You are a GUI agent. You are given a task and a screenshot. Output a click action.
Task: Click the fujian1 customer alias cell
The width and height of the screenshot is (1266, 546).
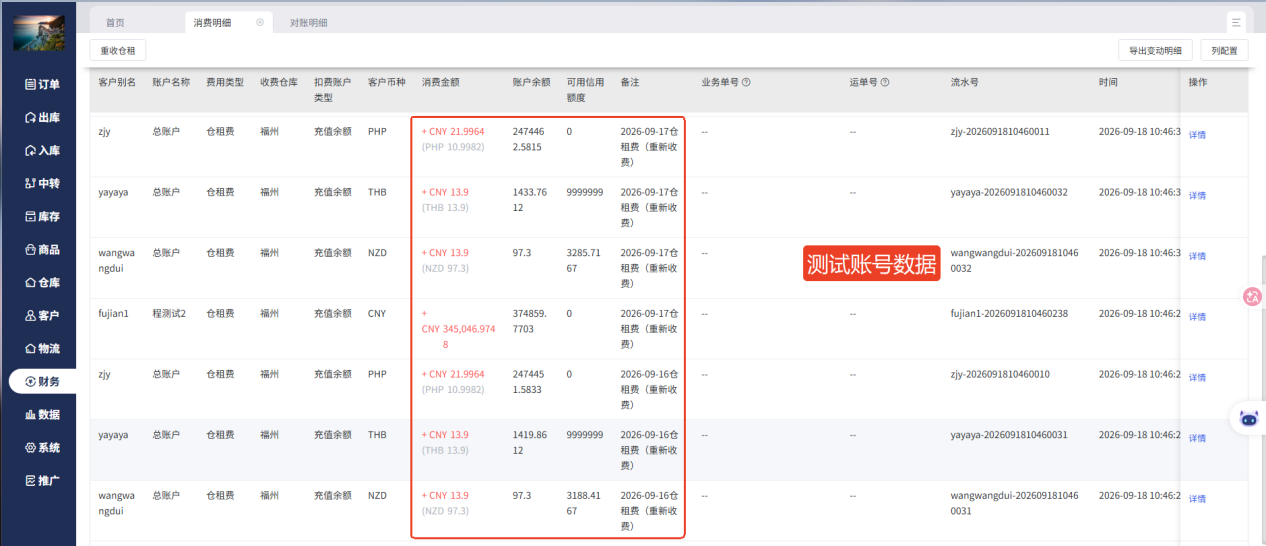114,313
